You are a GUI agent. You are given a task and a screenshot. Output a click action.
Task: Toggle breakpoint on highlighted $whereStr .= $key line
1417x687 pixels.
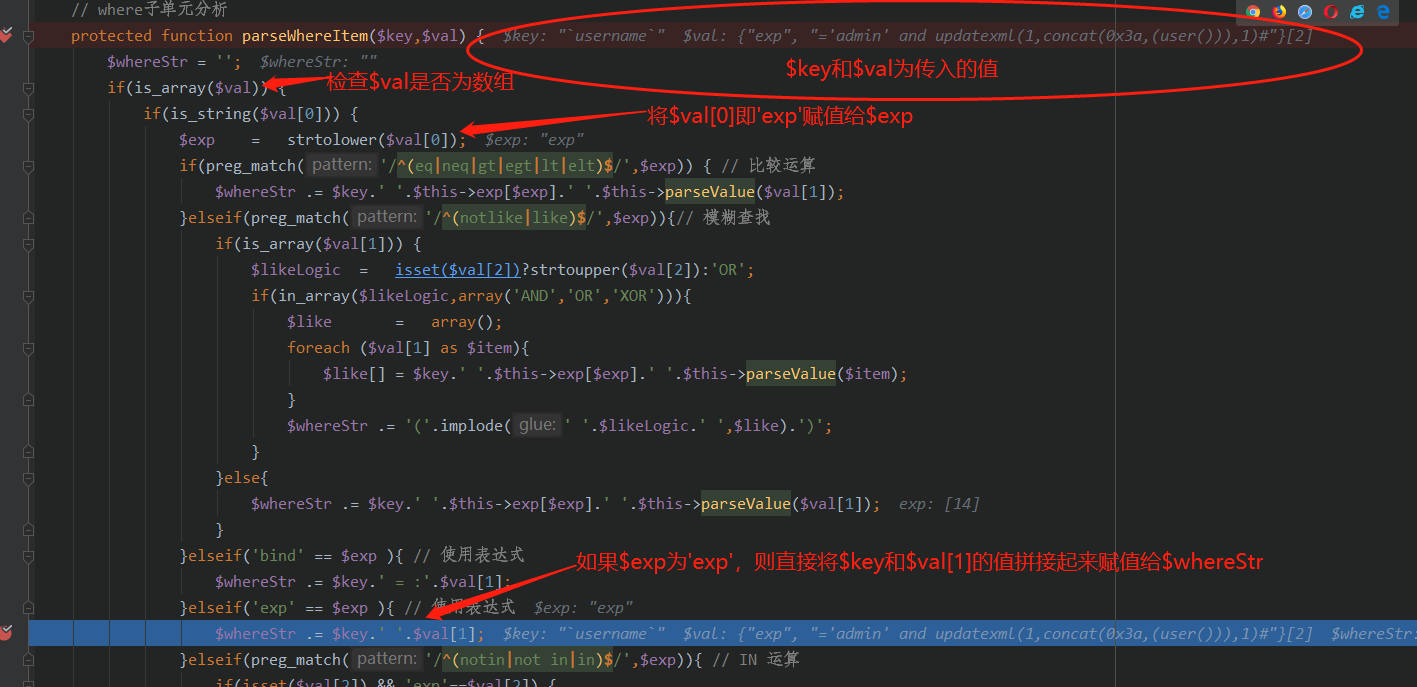click(6, 633)
